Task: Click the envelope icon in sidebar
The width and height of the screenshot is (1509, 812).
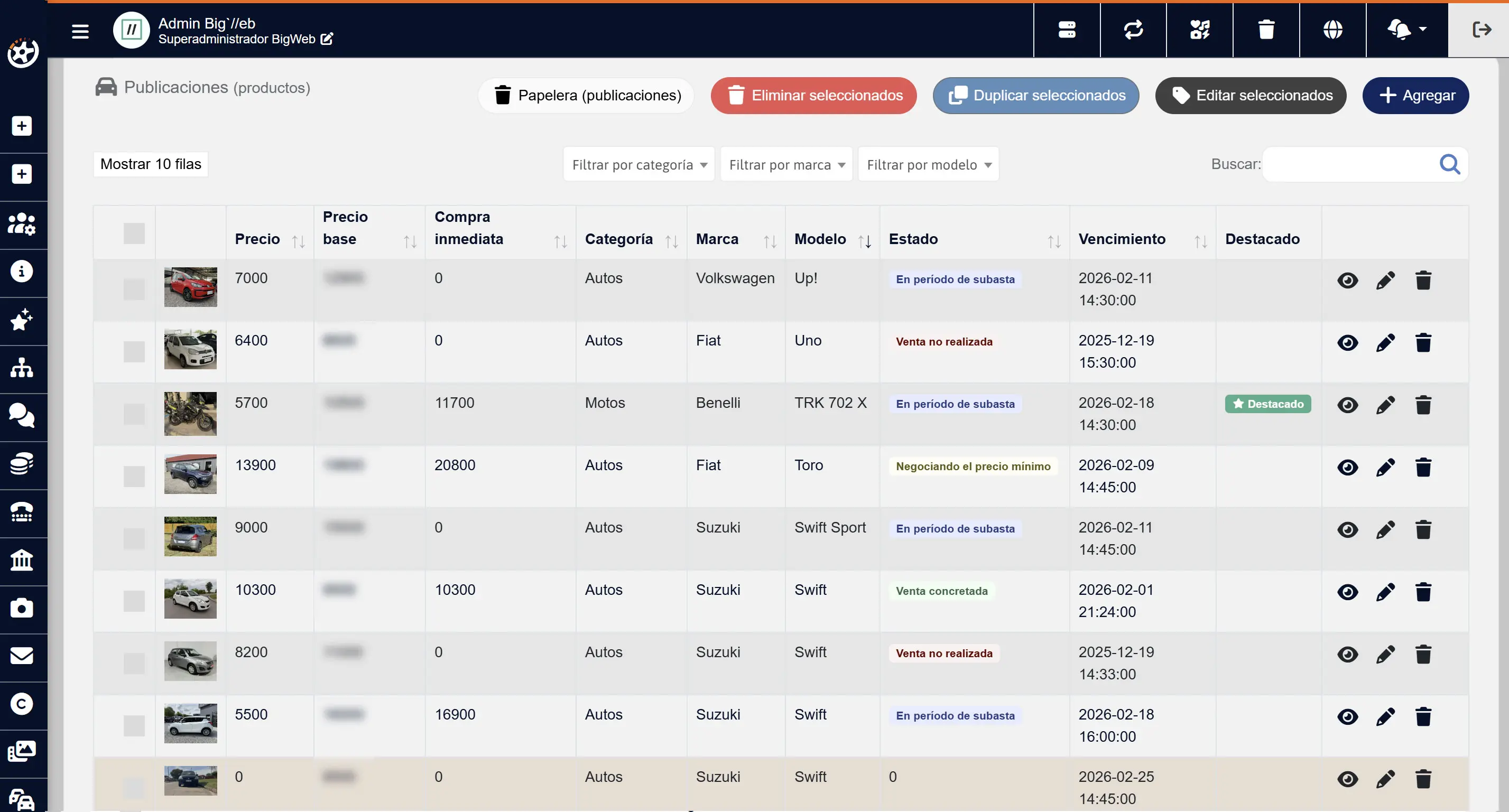Action: [x=22, y=656]
